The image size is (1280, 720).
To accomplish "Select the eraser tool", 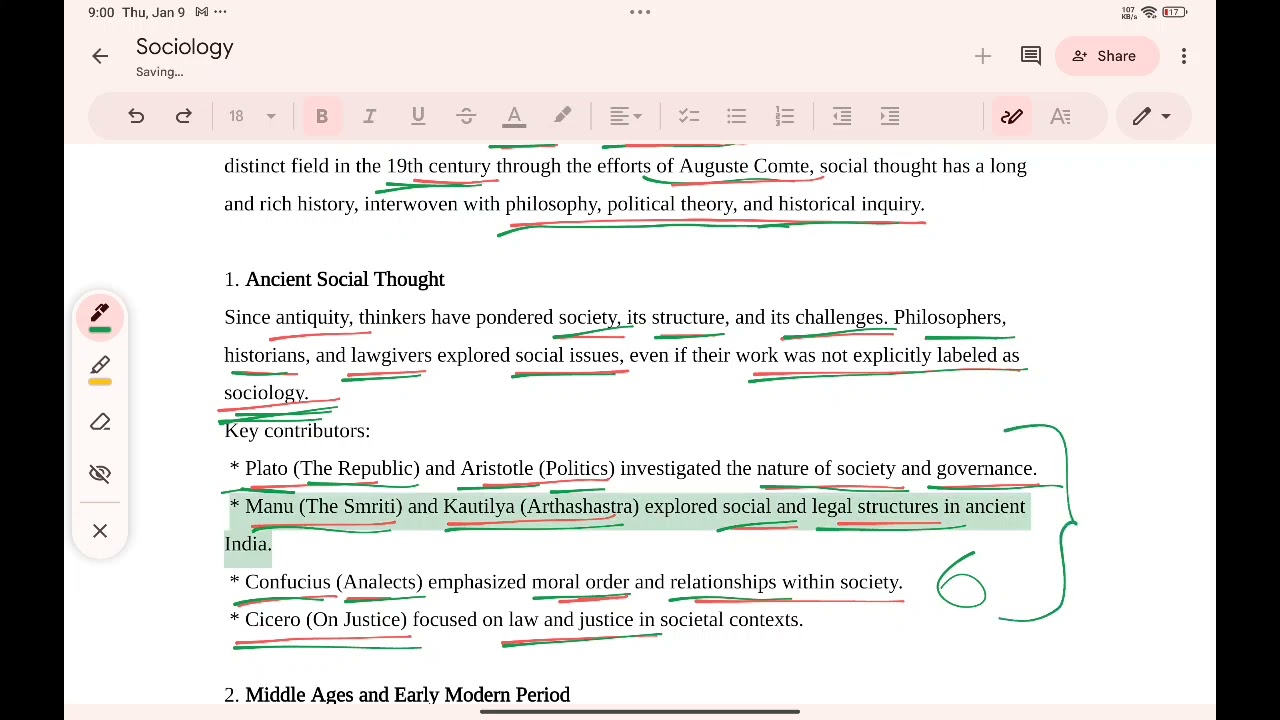I will 100,421.
